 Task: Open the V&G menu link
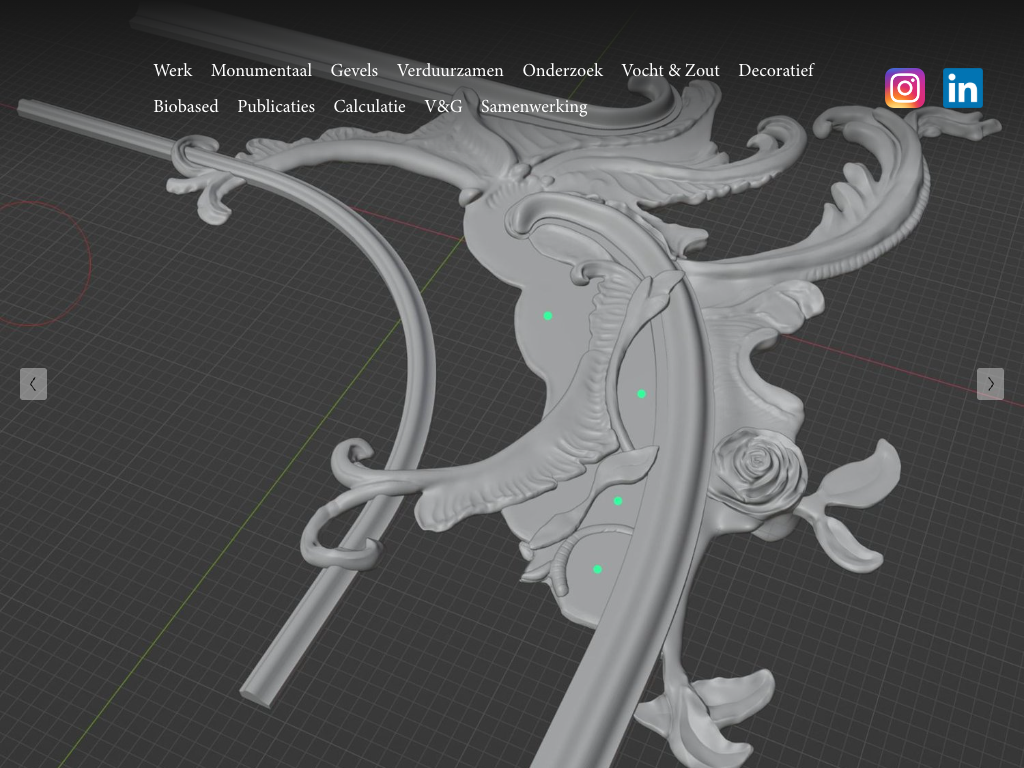pyautogui.click(x=443, y=106)
